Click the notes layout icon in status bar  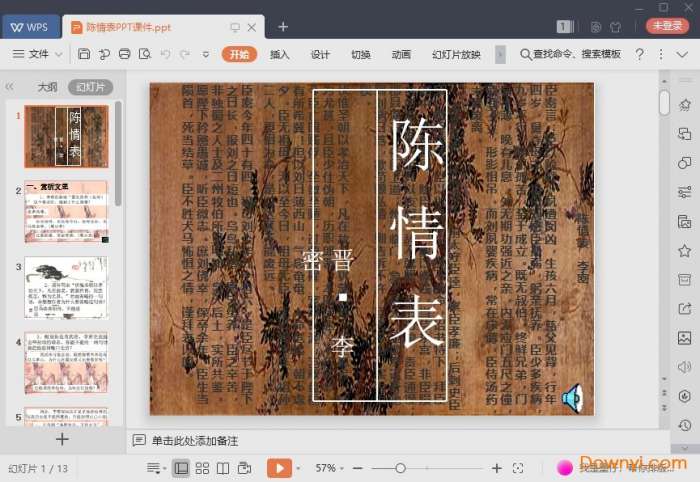[154, 468]
